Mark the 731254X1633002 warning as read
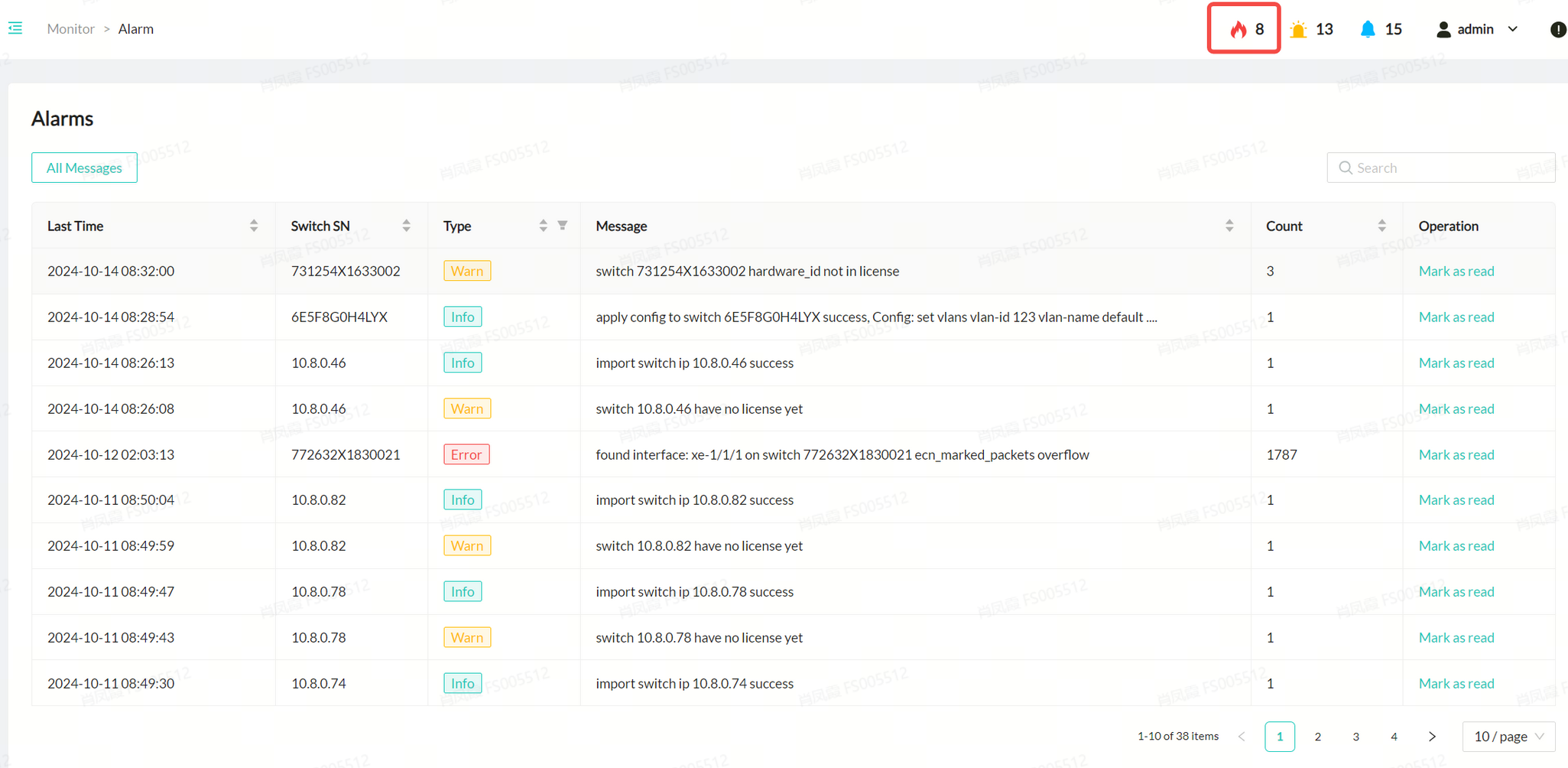 coord(1456,271)
